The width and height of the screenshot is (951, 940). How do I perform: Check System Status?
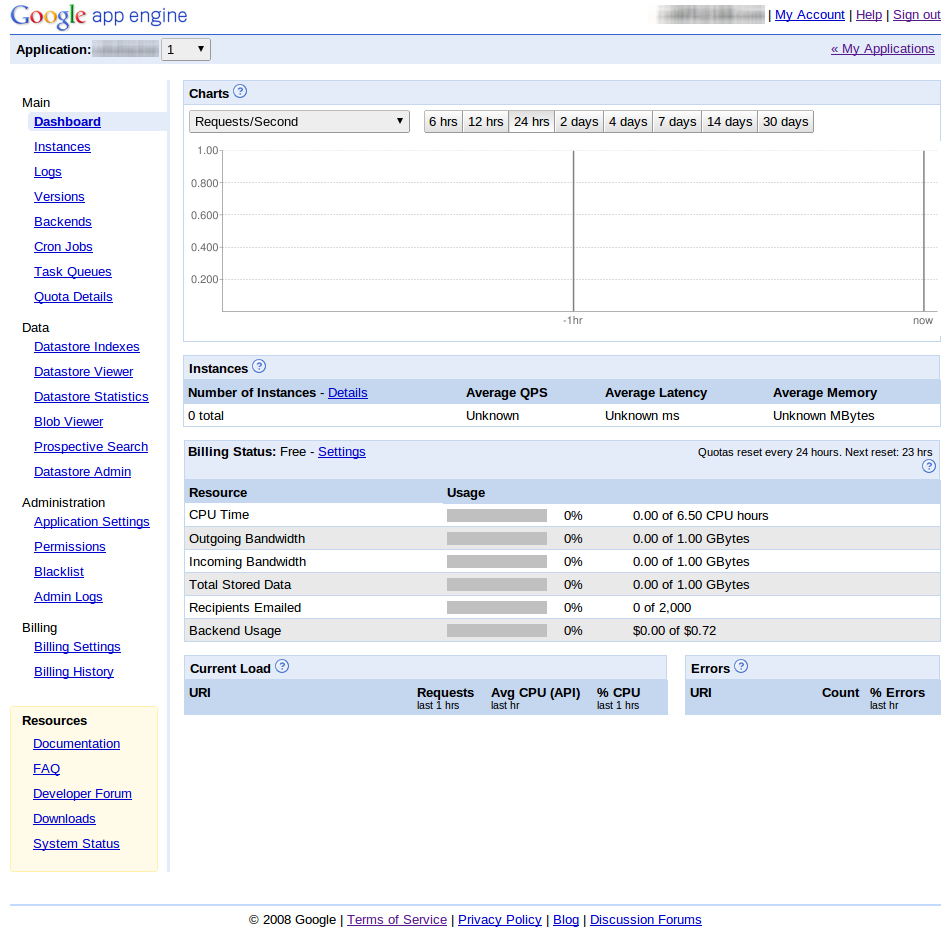pyautogui.click(x=76, y=844)
